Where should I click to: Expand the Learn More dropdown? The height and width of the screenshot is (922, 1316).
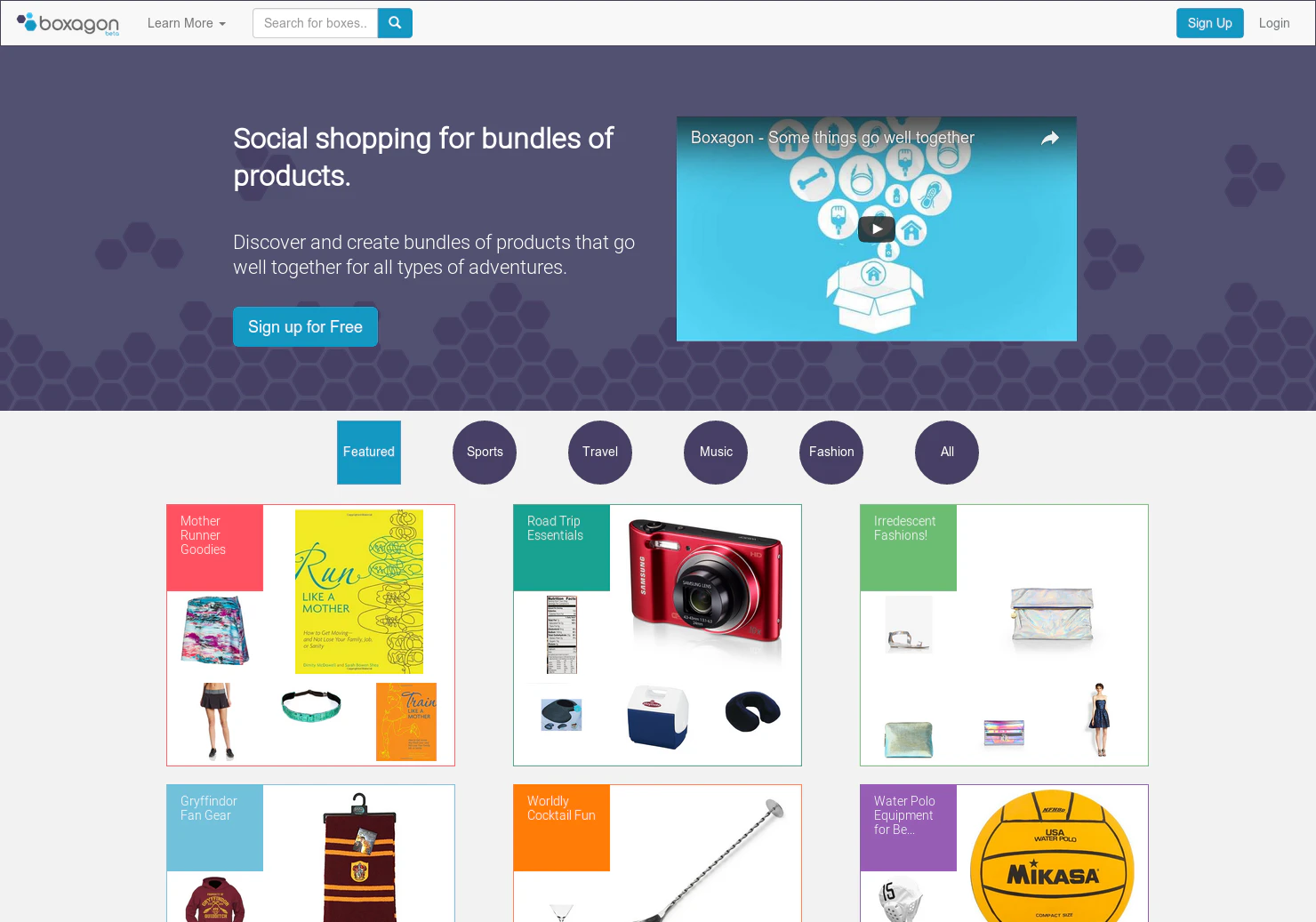pyautogui.click(x=187, y=23)
